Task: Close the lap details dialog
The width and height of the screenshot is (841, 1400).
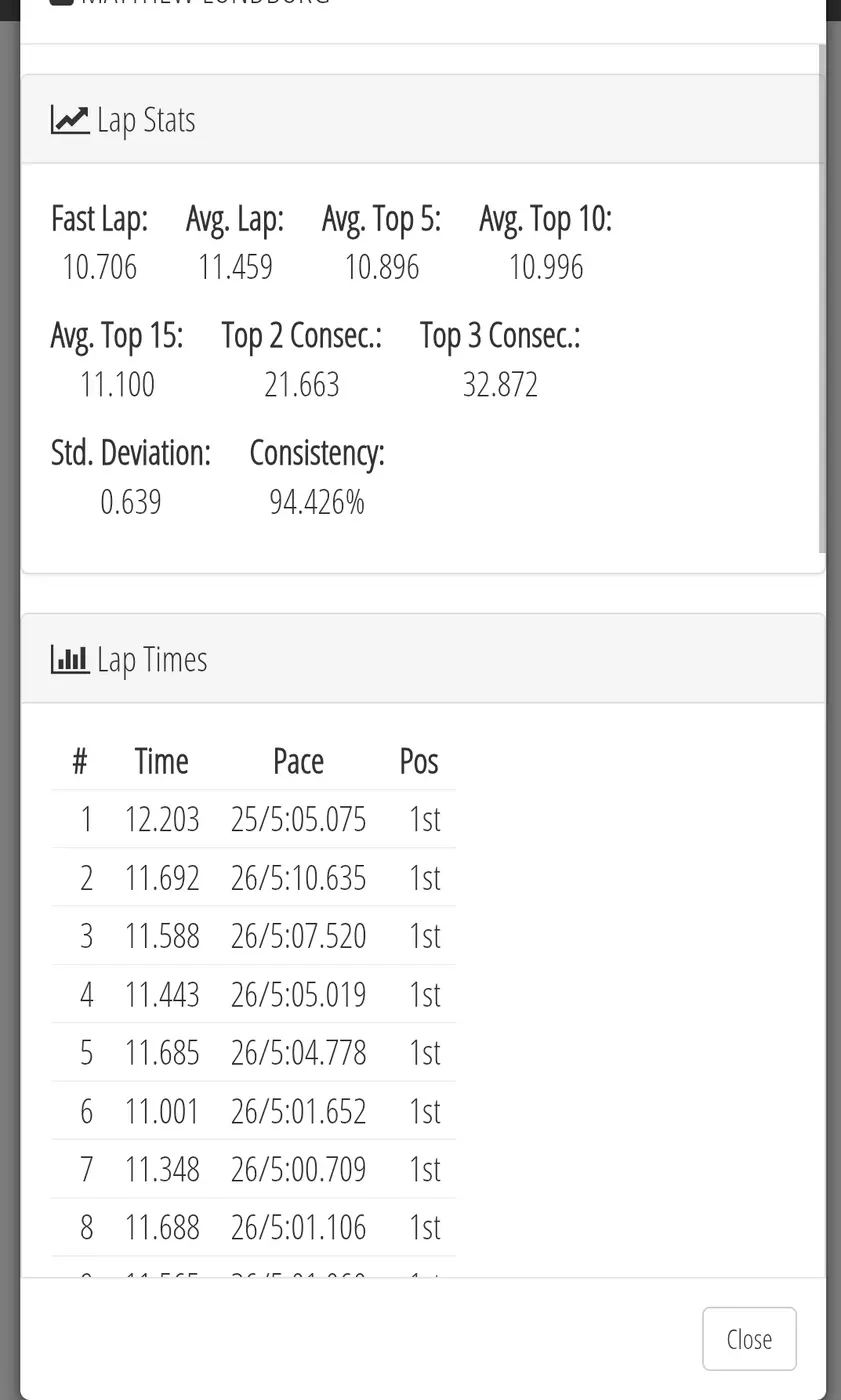Action: 749,1339
